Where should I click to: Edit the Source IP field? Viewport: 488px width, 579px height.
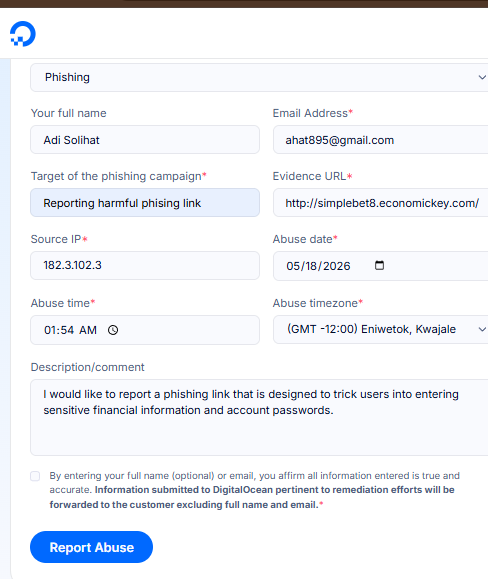point(145,265)
